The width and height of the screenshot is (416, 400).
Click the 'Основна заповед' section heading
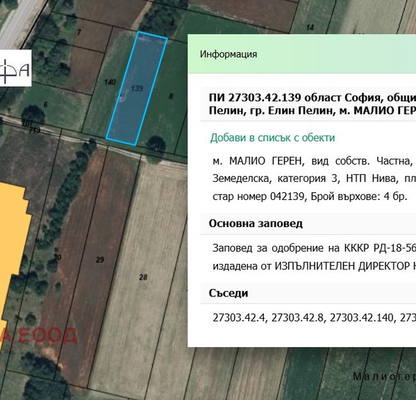256,223
